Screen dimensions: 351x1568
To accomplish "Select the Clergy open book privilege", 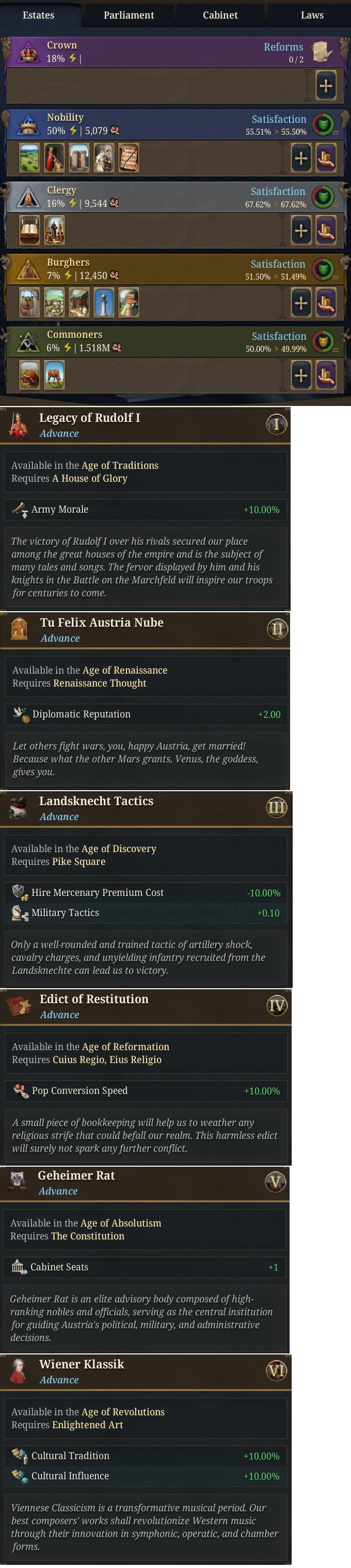I will [x=29, y=231].
